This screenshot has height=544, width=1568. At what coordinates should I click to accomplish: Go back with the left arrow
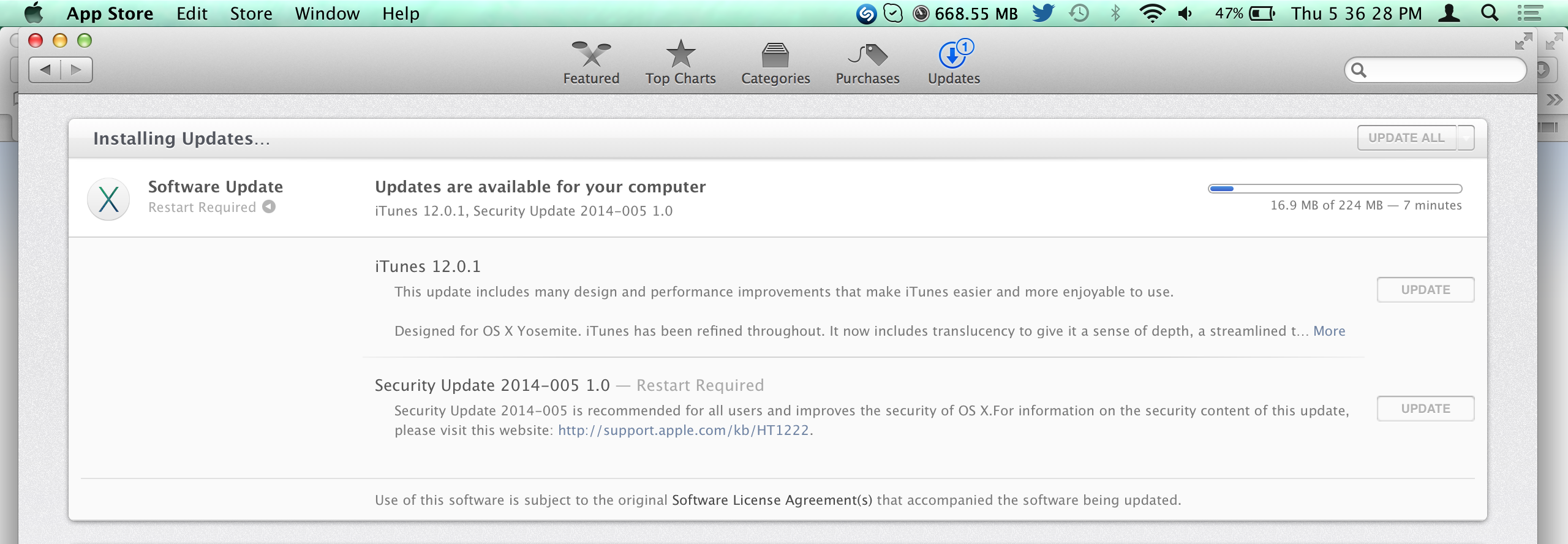[45, 70]
